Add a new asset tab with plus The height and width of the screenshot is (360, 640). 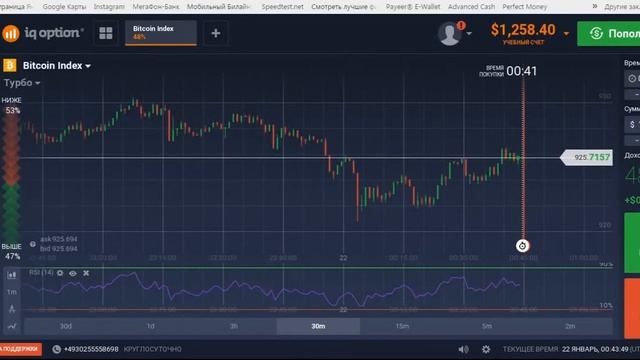pos(216,33)
